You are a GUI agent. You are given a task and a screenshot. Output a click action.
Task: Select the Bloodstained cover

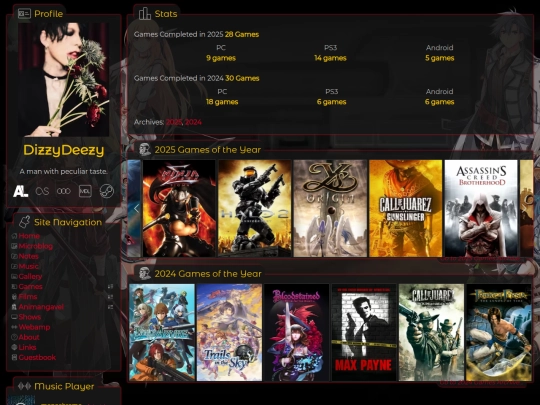pyautogui.click(x=297, y=332)
